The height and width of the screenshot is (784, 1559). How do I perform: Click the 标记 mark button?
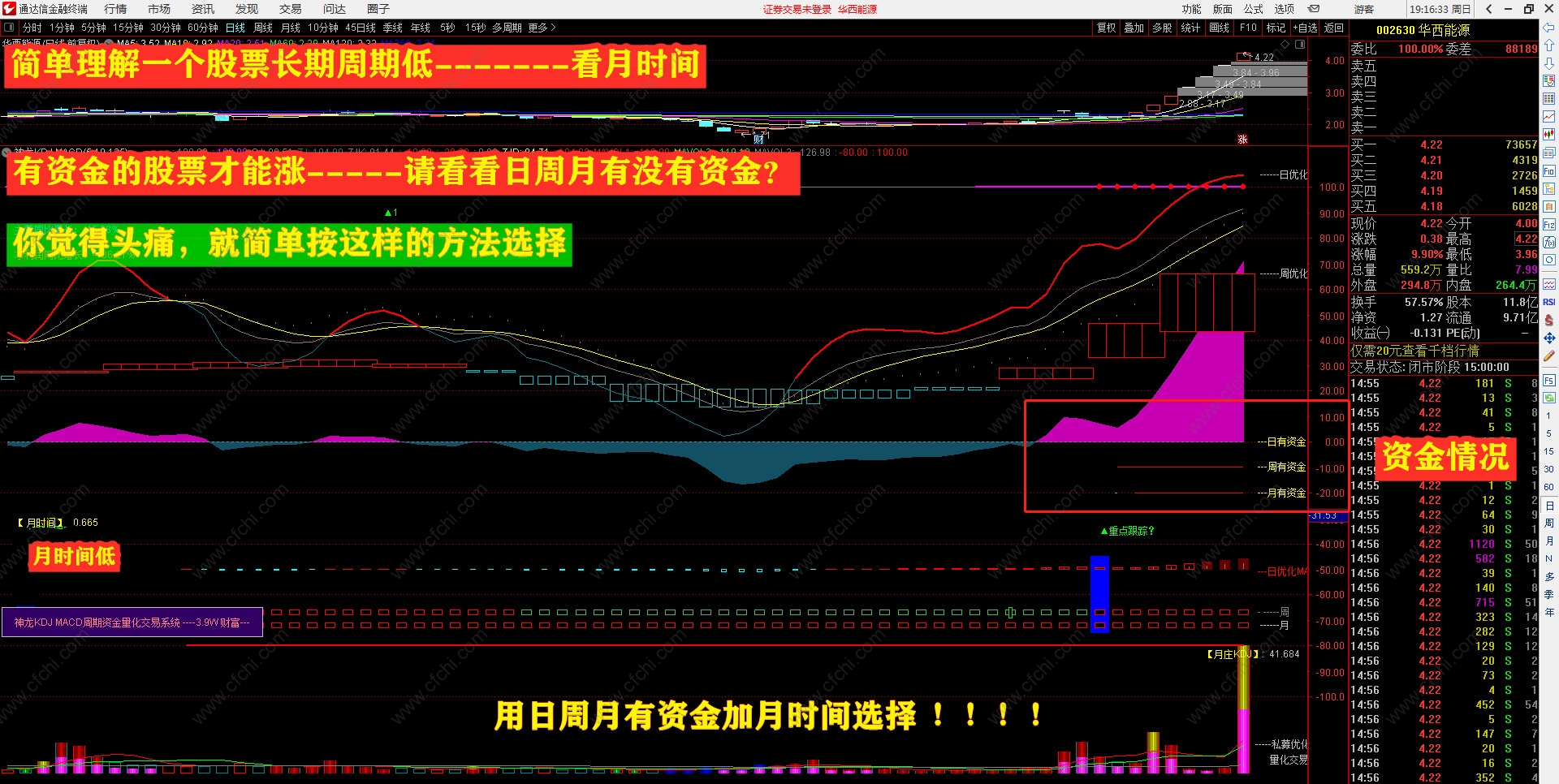pyautogui.click(x=1276, y=28)
